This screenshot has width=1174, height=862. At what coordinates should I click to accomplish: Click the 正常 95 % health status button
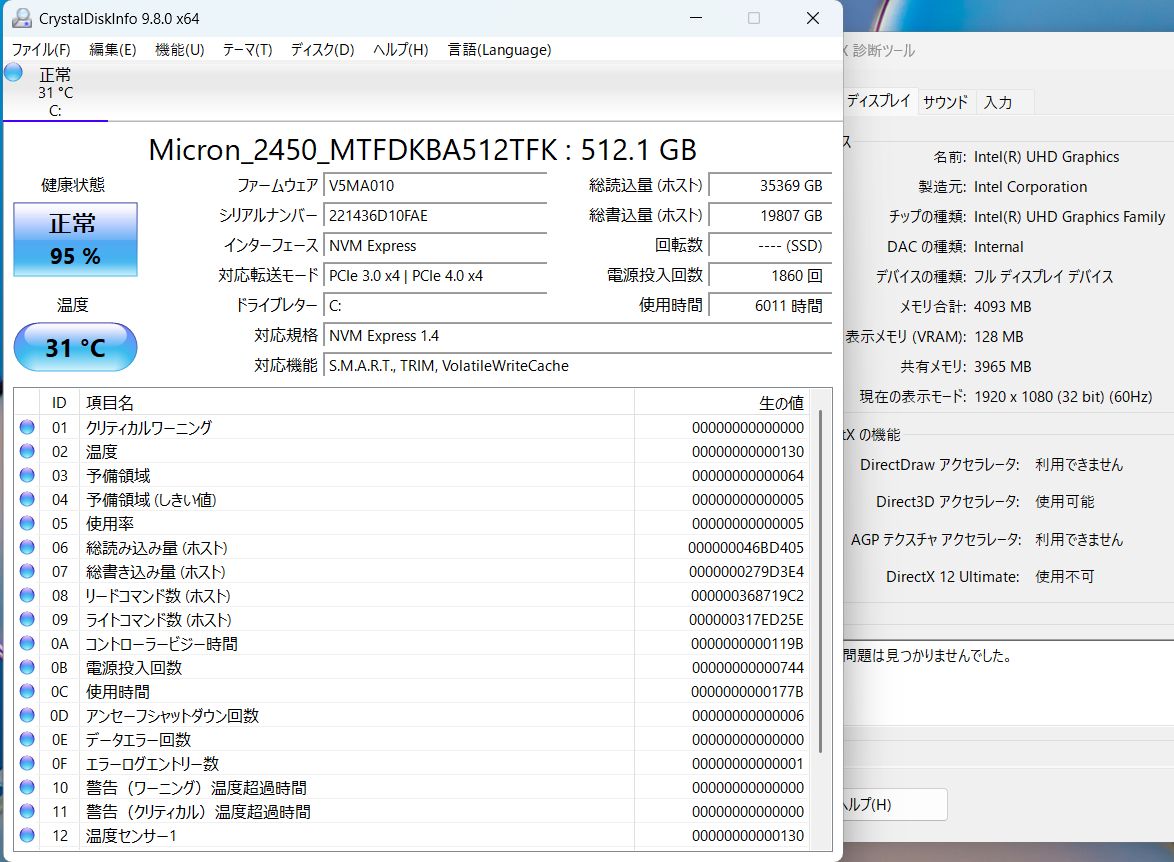tap(76, 240)
